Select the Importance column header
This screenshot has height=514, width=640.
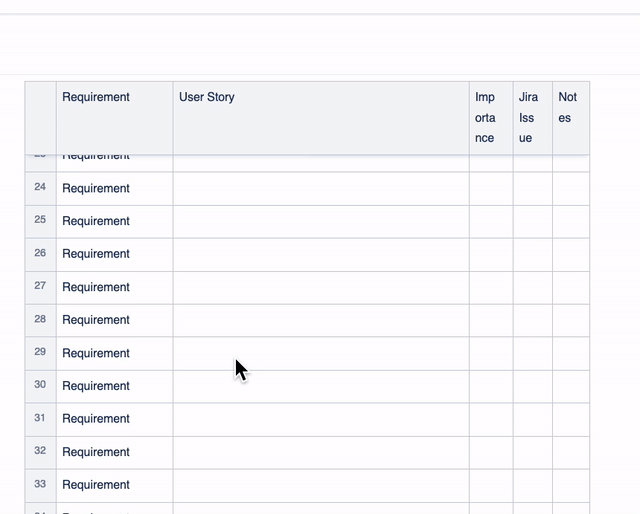(491, 118)
